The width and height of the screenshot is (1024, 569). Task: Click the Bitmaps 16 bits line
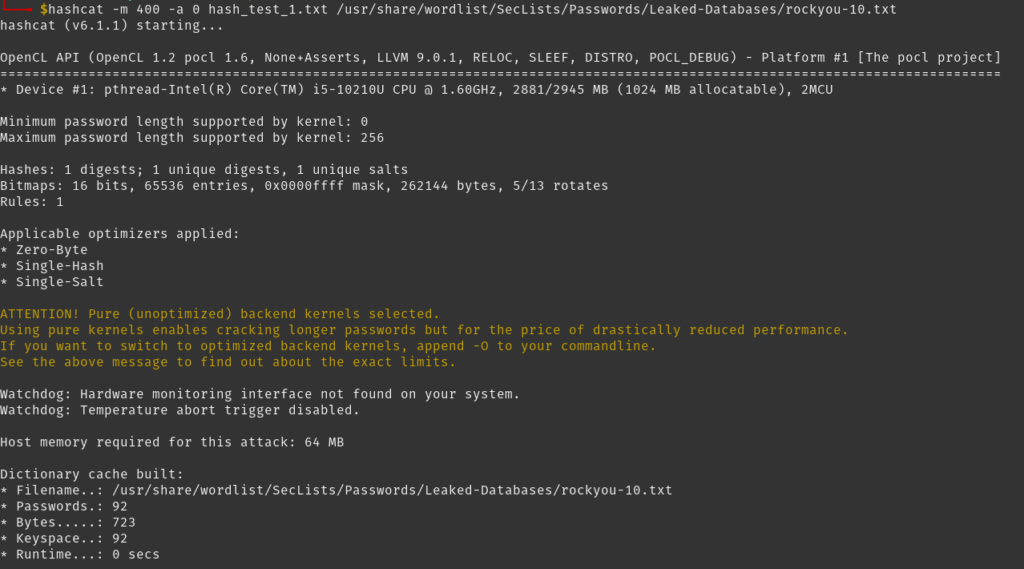point(304,185)
